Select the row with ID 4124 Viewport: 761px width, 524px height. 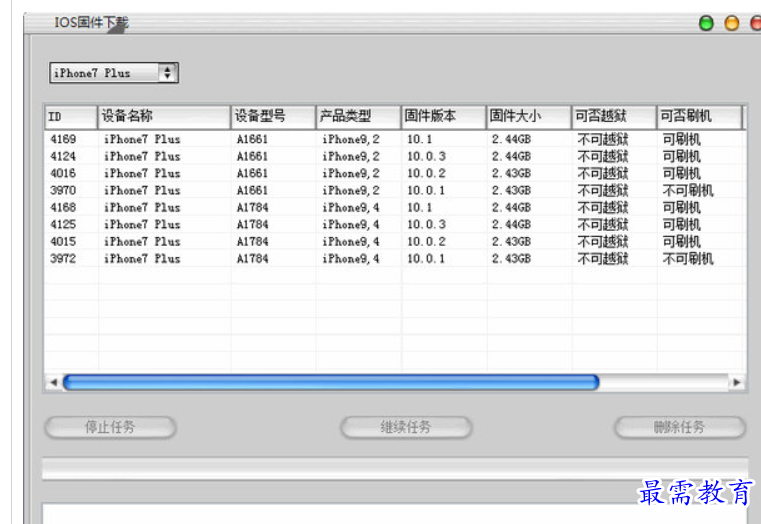pos(395,157)
